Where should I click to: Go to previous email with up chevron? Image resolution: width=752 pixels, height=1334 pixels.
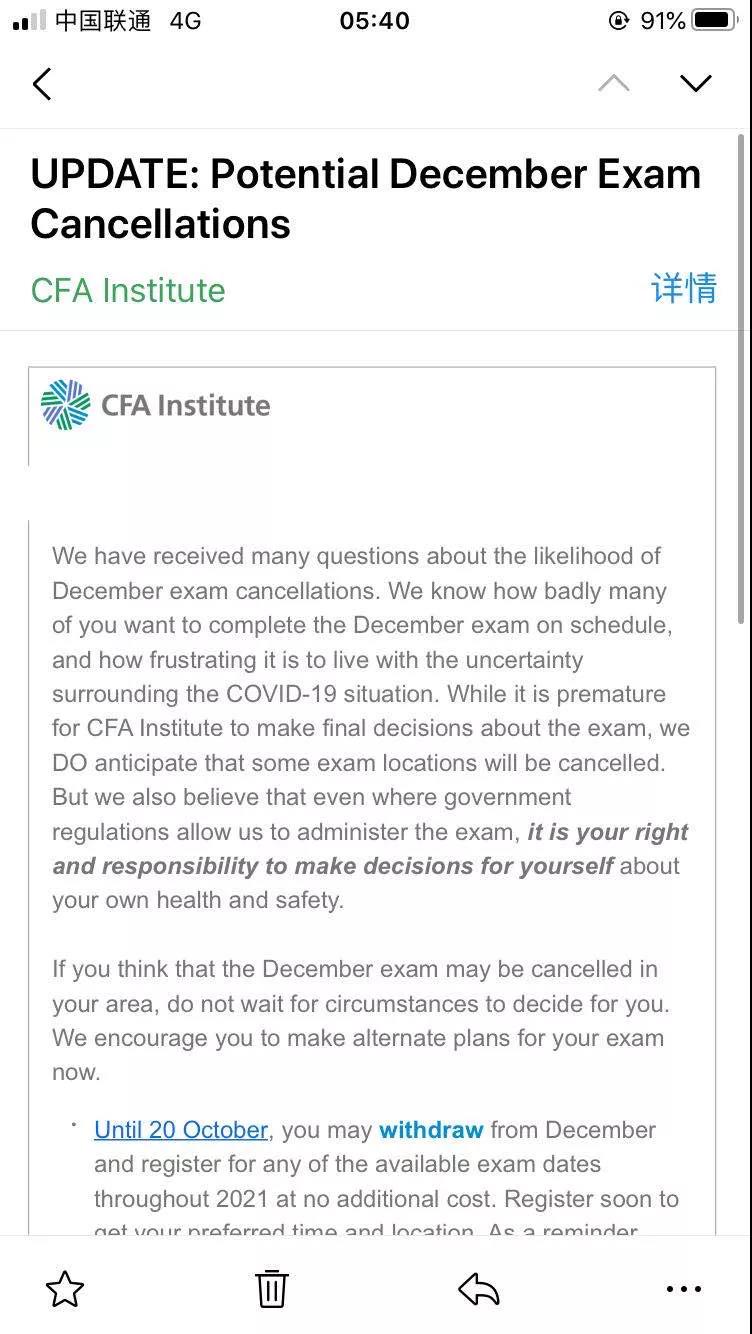[x=613, y=84]
